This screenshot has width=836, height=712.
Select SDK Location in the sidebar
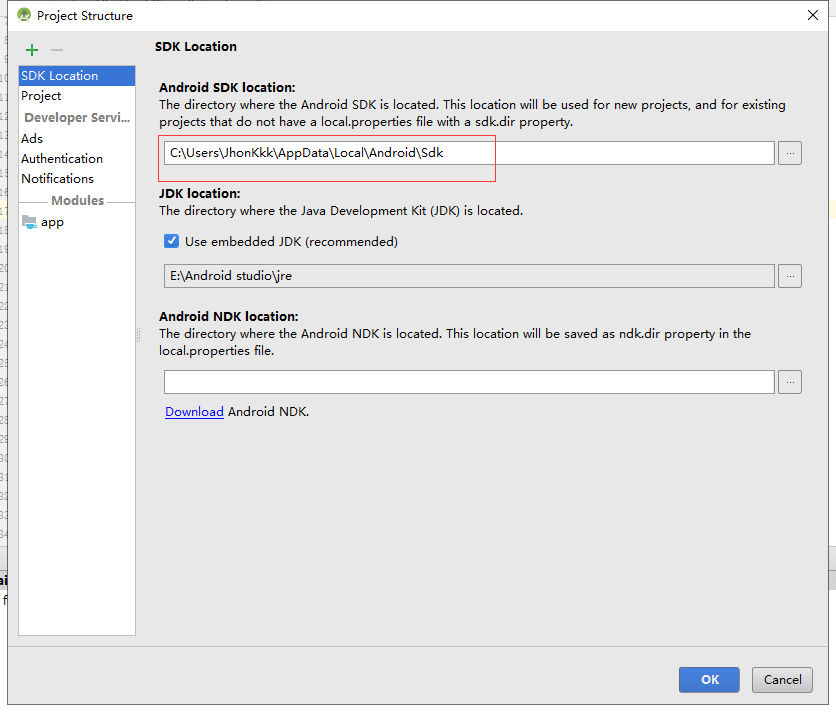[x=77, y=76]
